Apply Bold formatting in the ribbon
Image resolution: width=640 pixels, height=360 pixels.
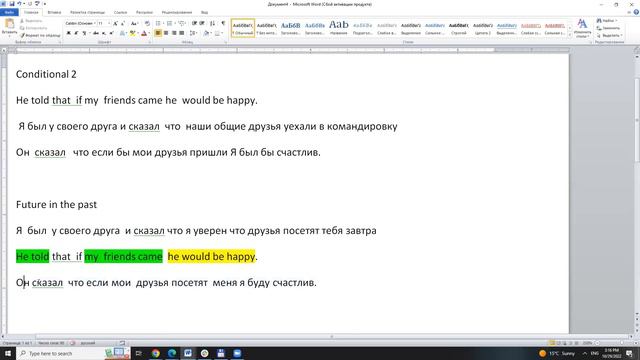[69, 33]
